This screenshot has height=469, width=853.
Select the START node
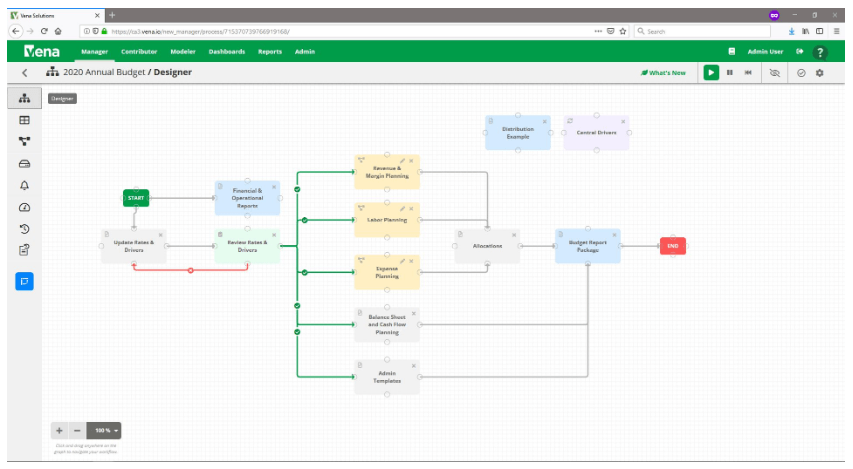(136, 198)
